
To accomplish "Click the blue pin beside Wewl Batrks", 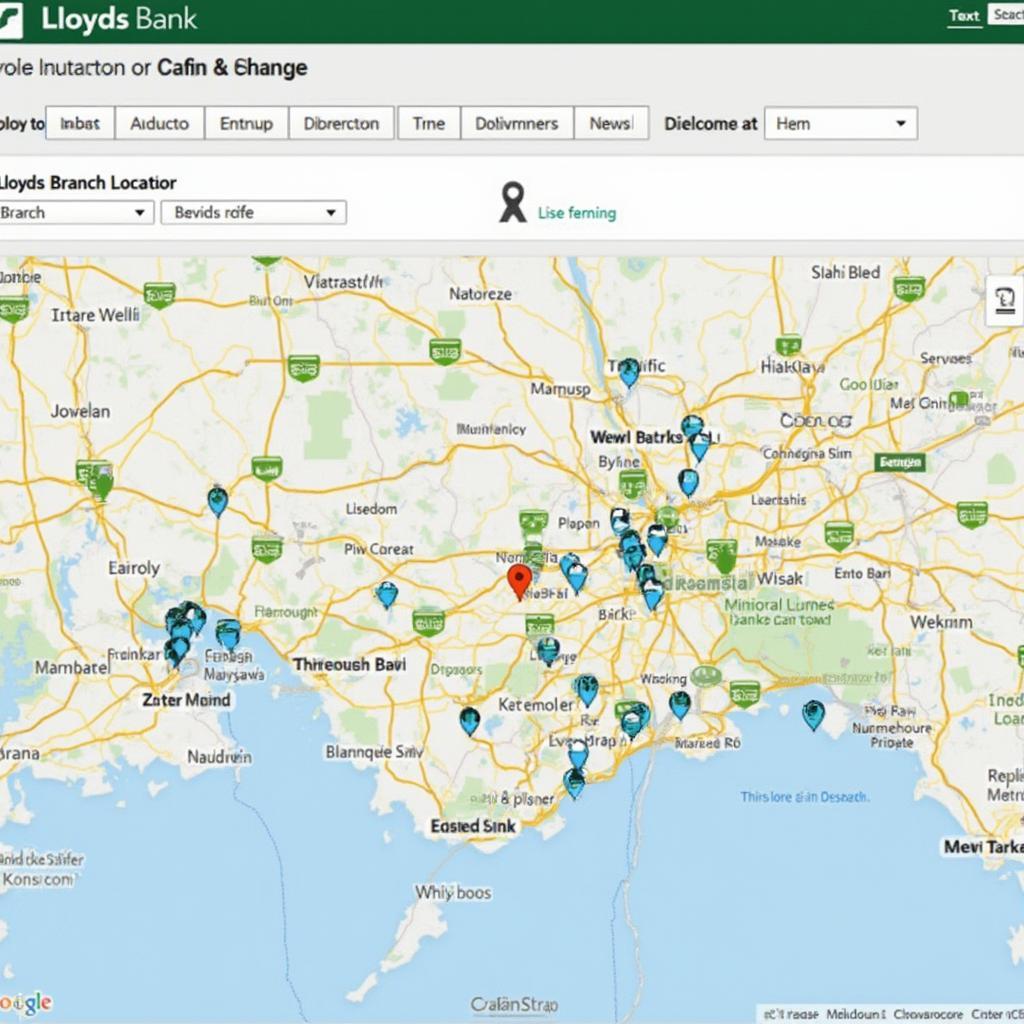I will pyautogui.click(x=699, y=446).
